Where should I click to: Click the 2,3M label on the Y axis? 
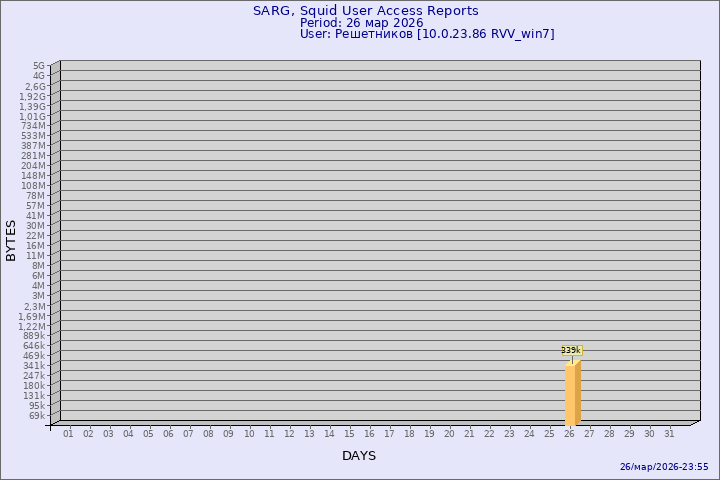pos(34,306)
